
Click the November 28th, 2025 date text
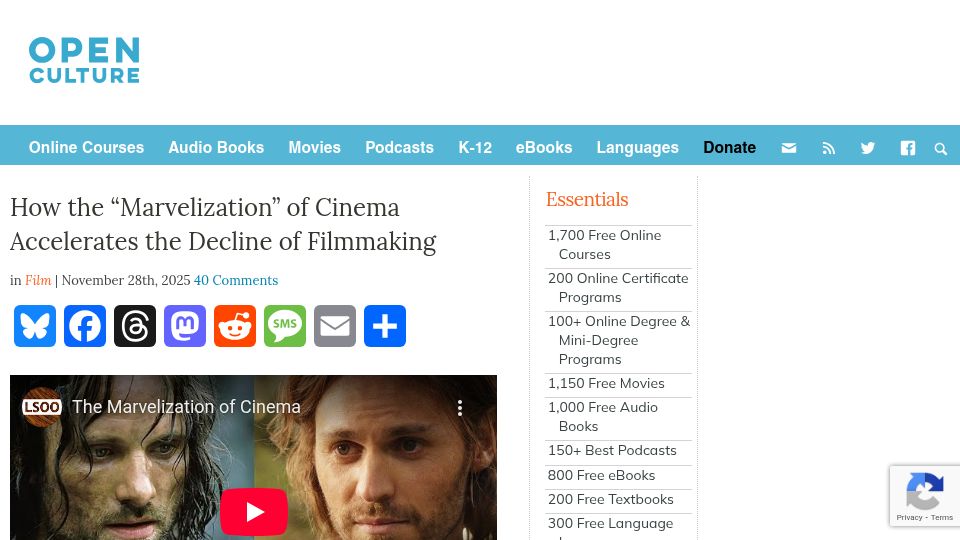tap(126, 280)
